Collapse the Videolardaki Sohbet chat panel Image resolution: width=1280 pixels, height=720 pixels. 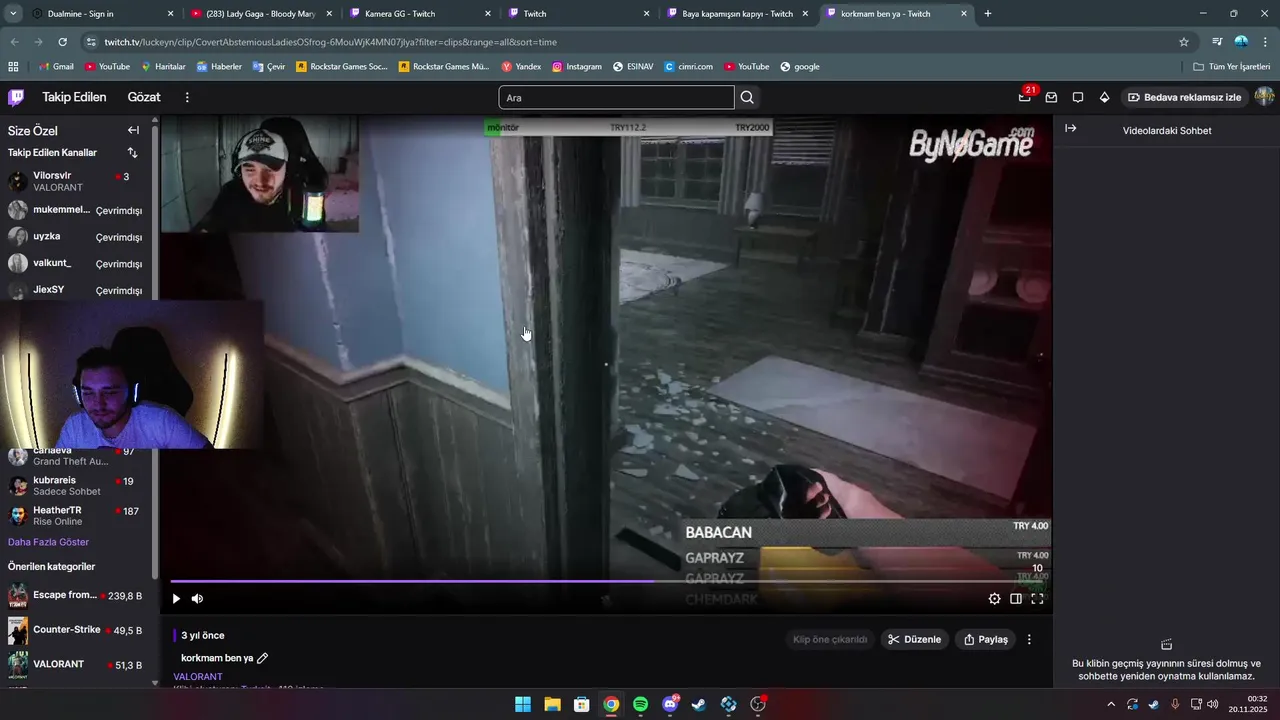click(x=1070, y=129)
